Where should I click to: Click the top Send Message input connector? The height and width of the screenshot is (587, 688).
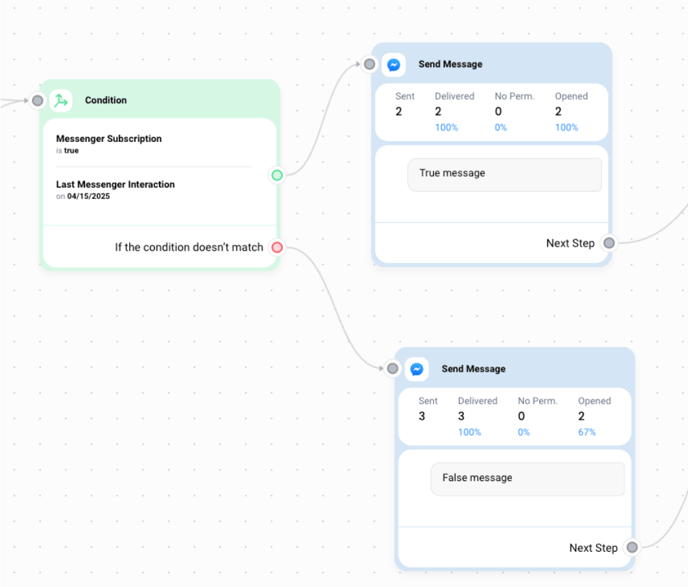pos(369,64)
